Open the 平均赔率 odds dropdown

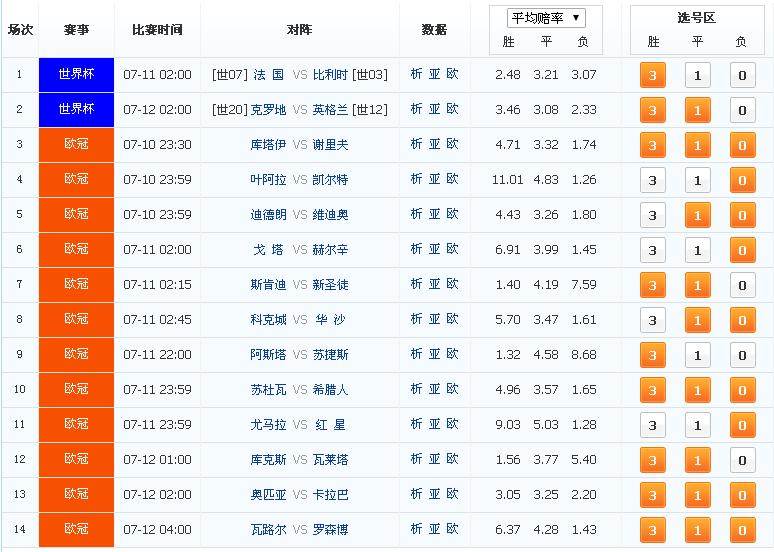click(546, 18)
